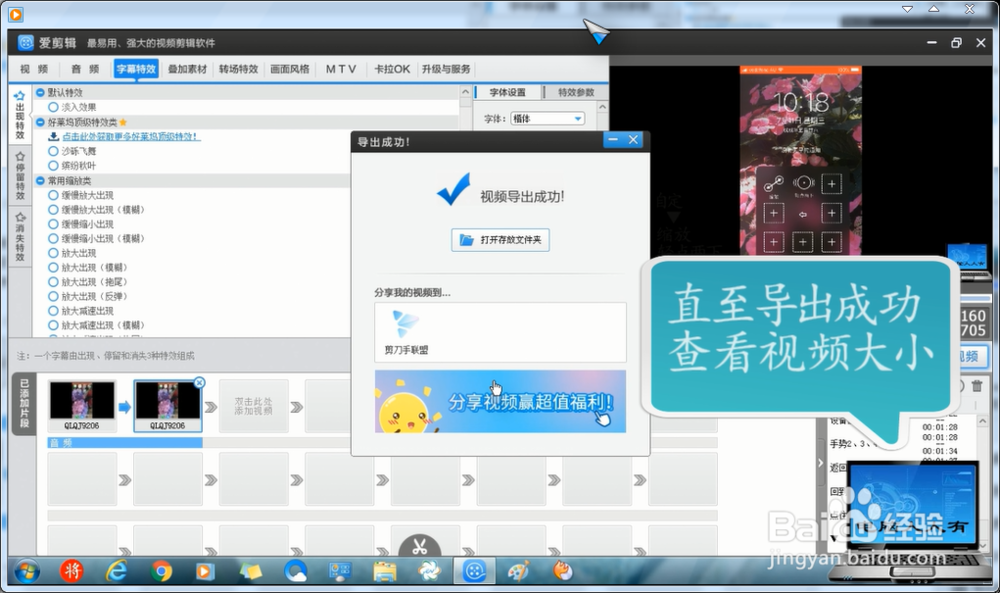Click the 音频 track bar

[125, 443]
